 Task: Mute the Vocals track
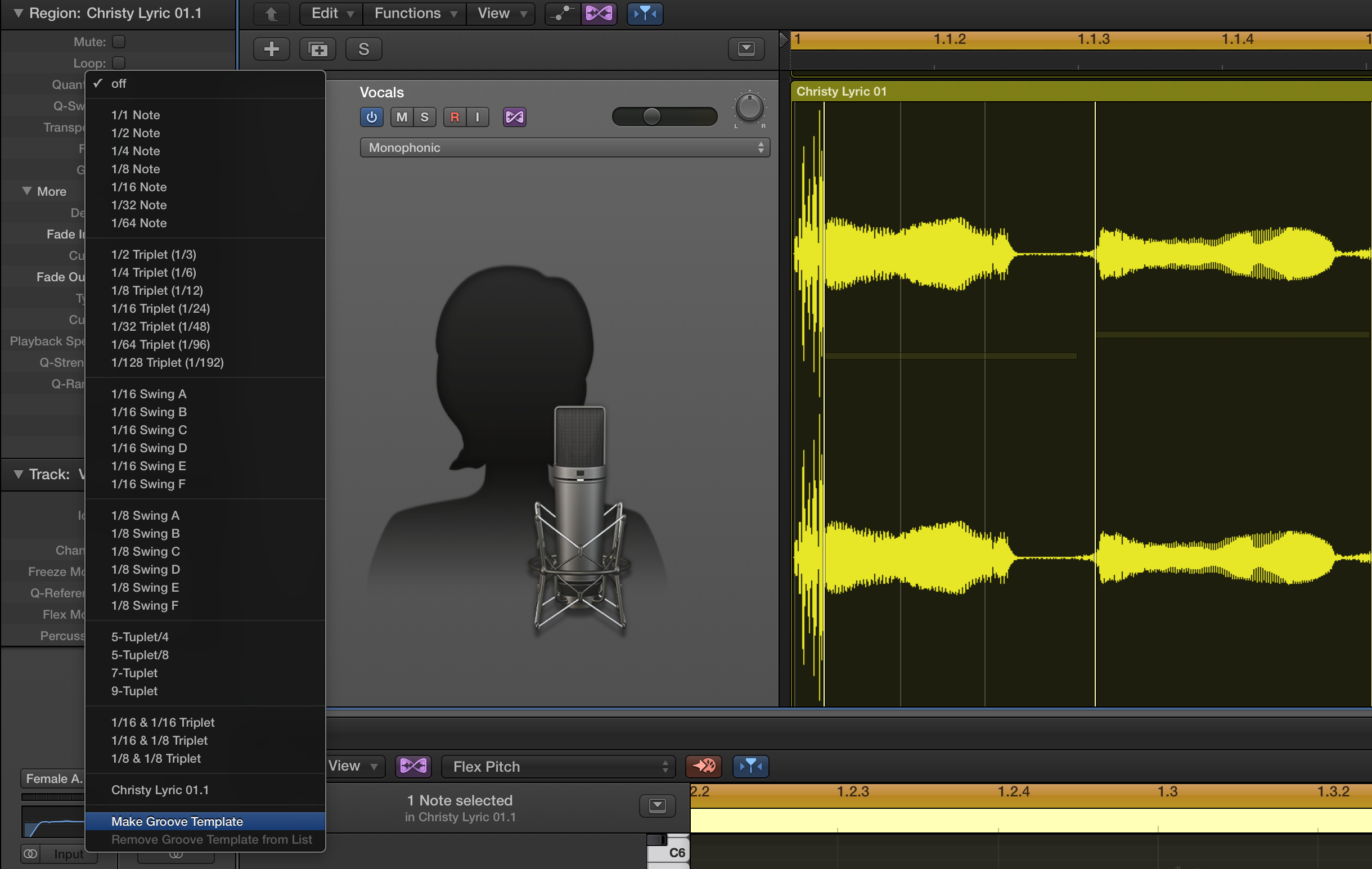401,117
